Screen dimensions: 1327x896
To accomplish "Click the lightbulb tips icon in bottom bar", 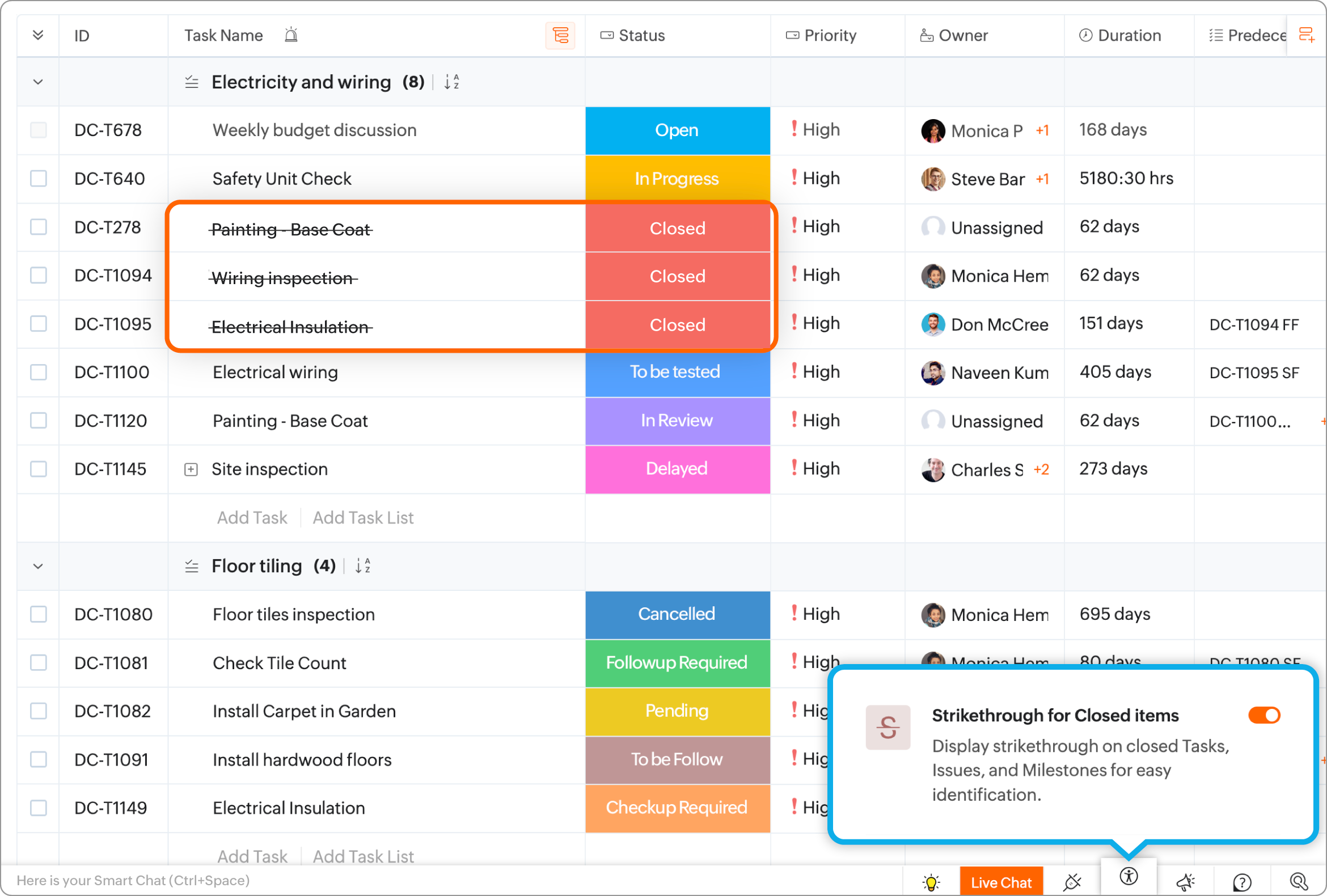I will click(x=931, y=882).
